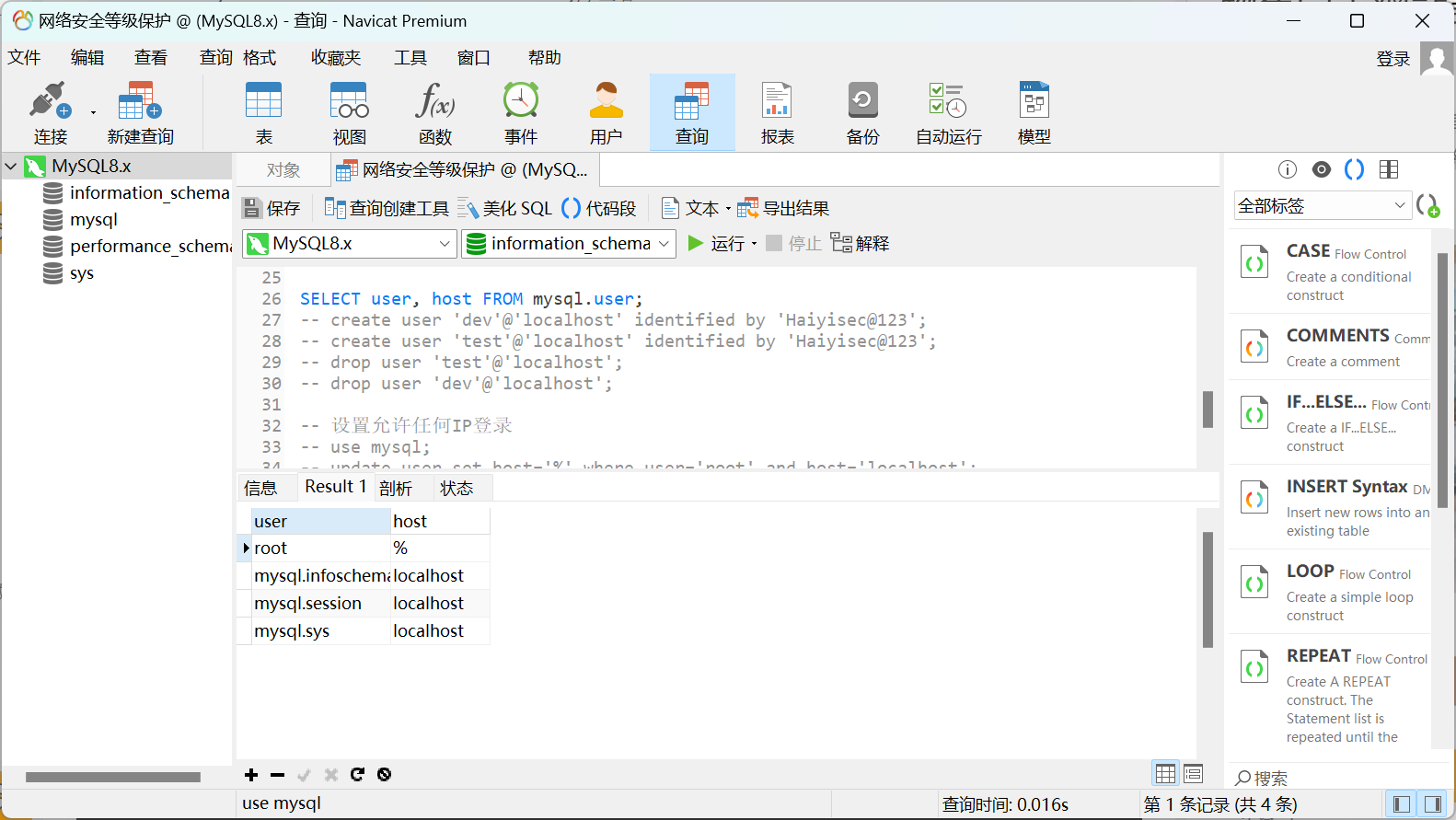Expand the 全部标签 snippet tag dropdown
The width and height of the screenshot is (1456, 820).
coord(1321,206)
